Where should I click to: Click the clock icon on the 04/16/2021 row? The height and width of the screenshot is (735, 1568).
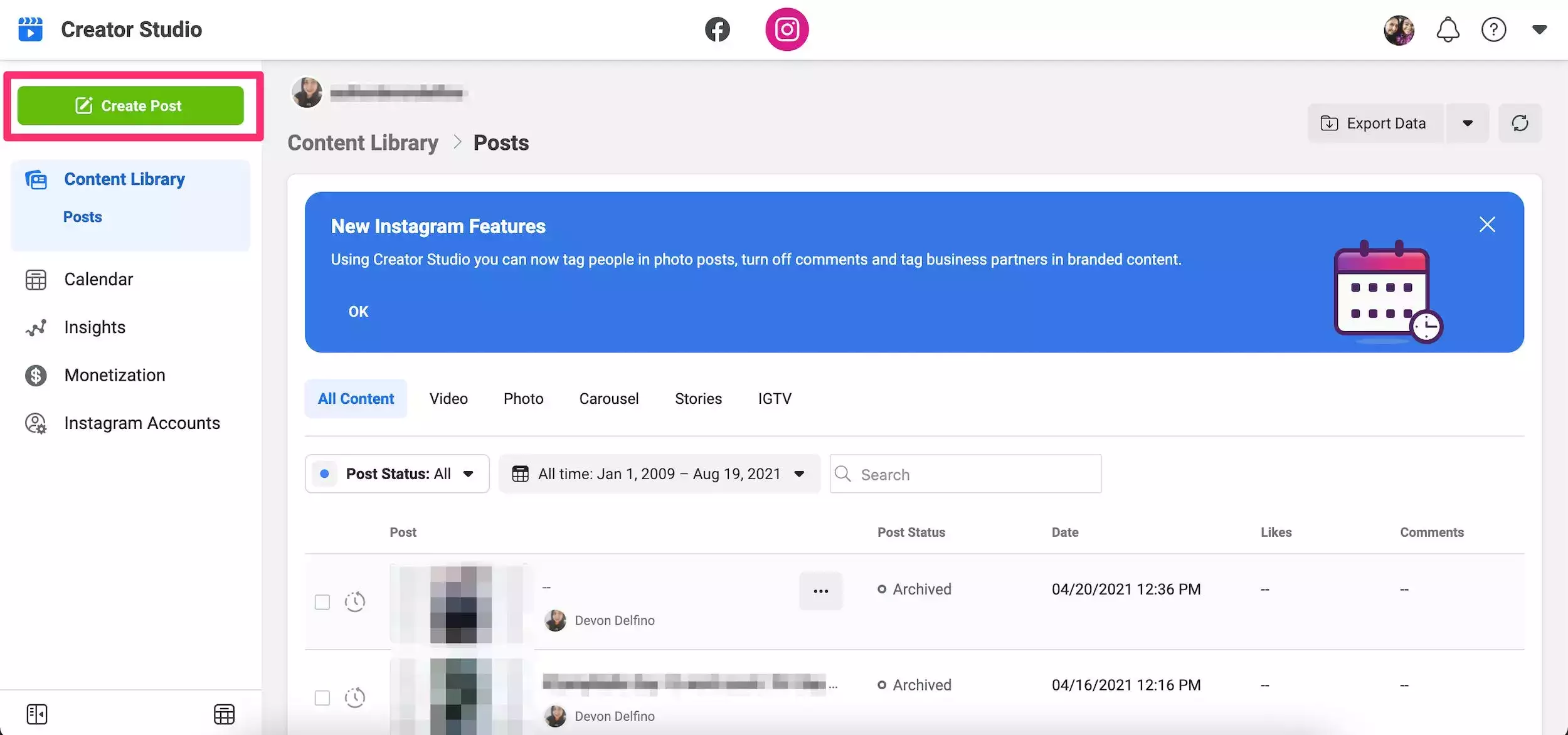(x=355, y=697)
